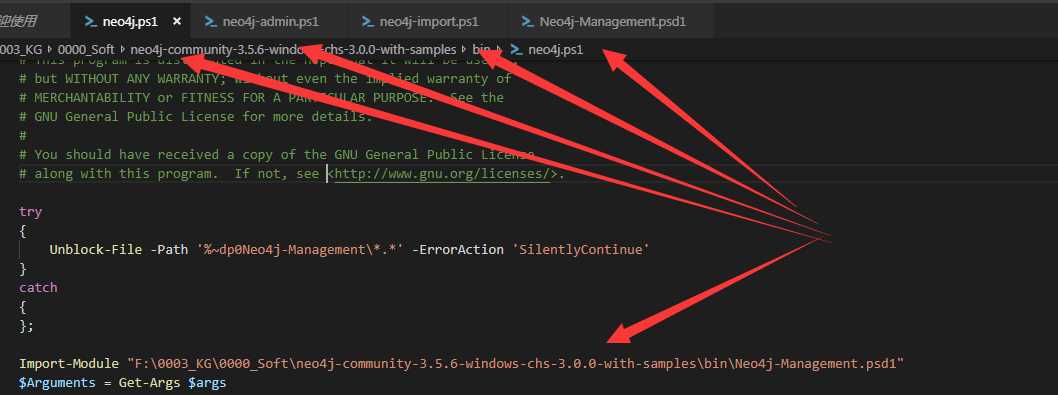Click the Import-Module path string
Screen dimensions: 1058x395
pyautogui.click(x=516, y=363)
